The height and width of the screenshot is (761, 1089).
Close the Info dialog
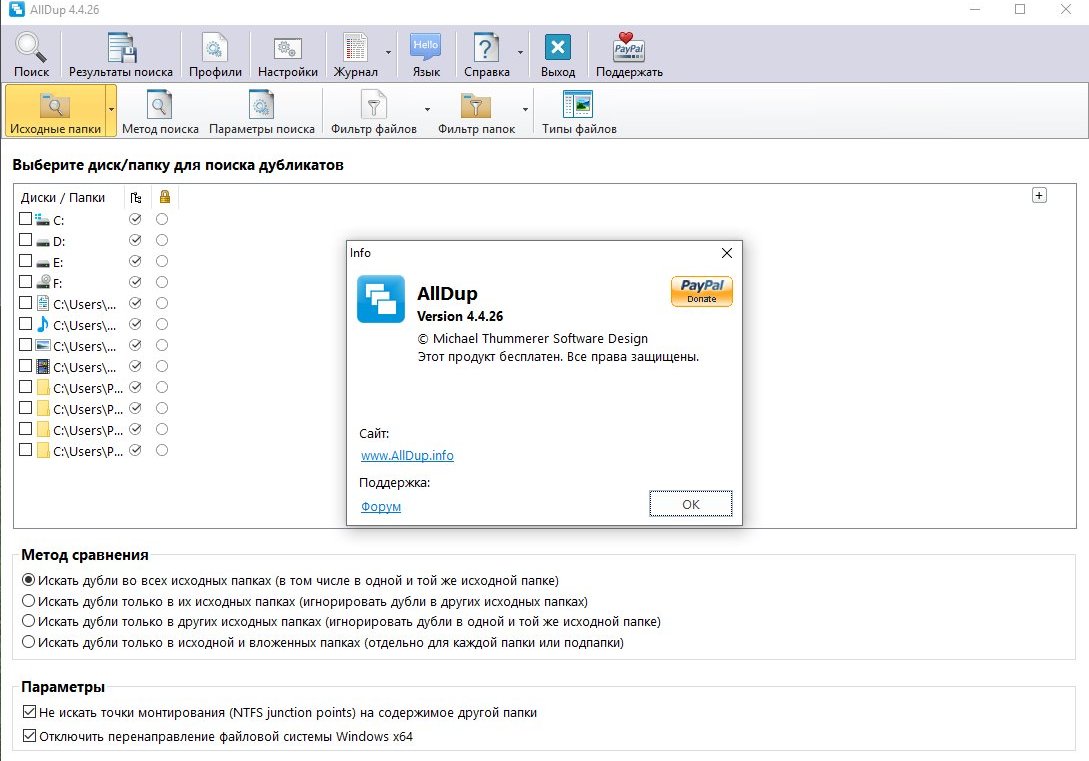click(726, 253)
